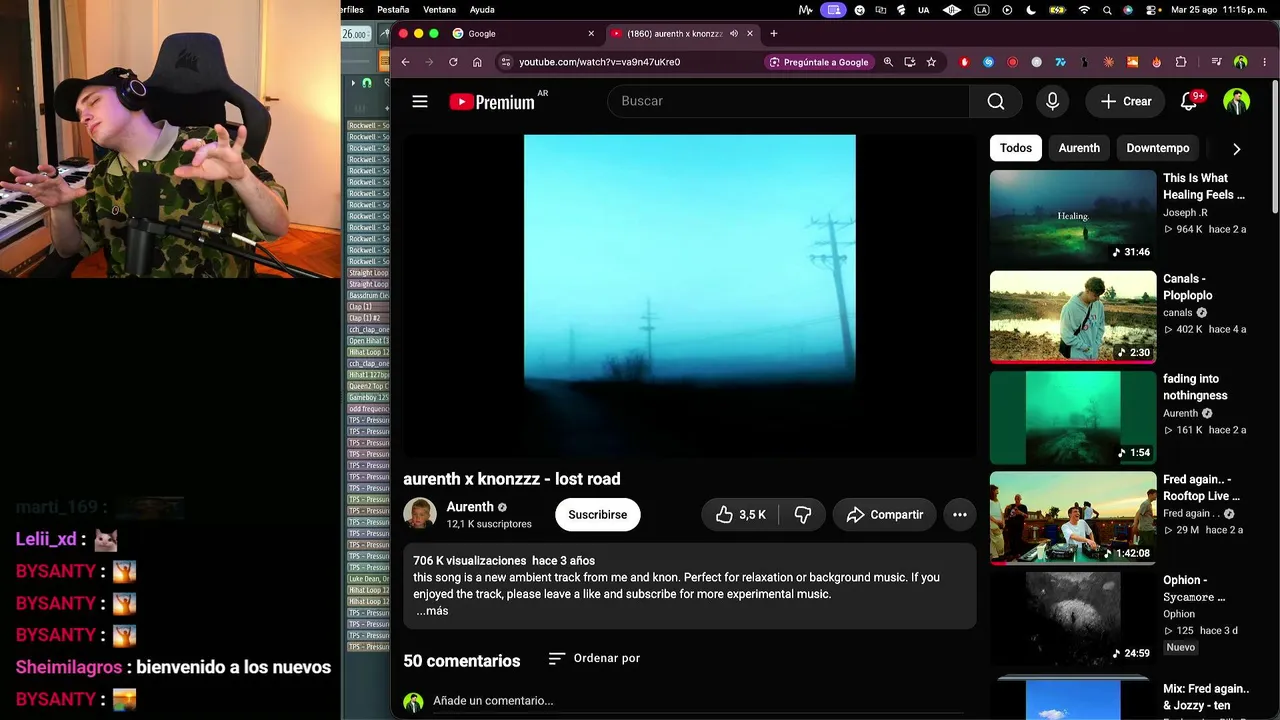
Task: Select odd frequency channel in FL Studio
Action: 368,409
